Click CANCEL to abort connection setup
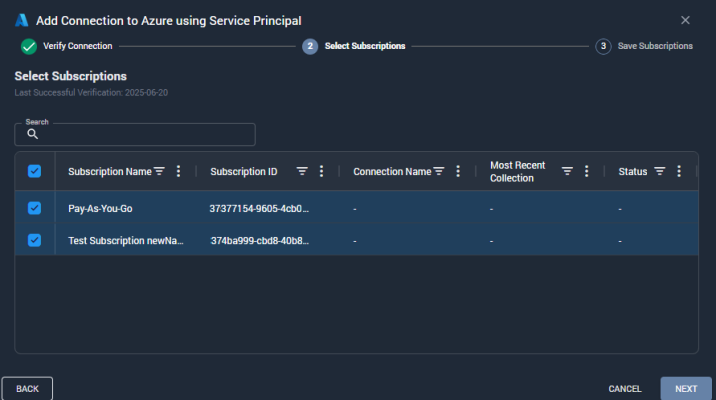This screenshot has width=716, height=400. coord(625,389)
